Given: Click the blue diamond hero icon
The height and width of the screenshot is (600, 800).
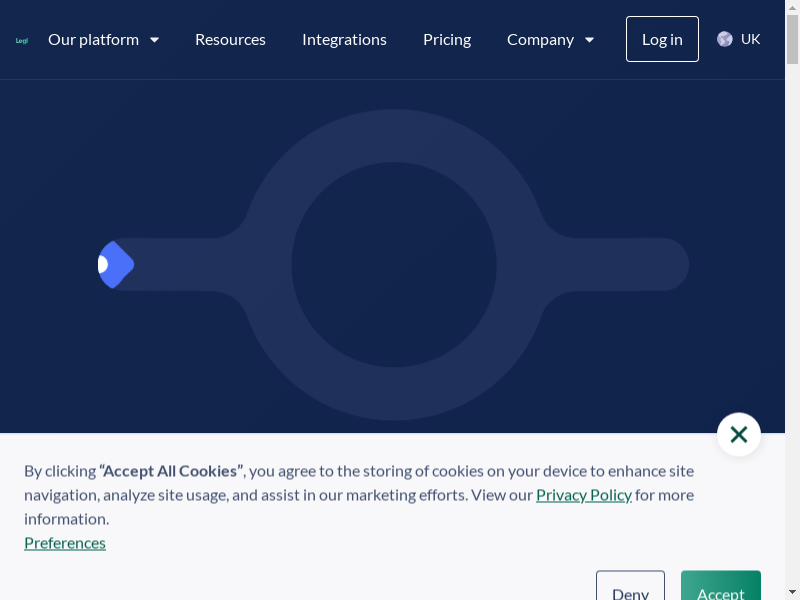Looking at the screenshot, I should pyautogui.click(x=116, y=265).
